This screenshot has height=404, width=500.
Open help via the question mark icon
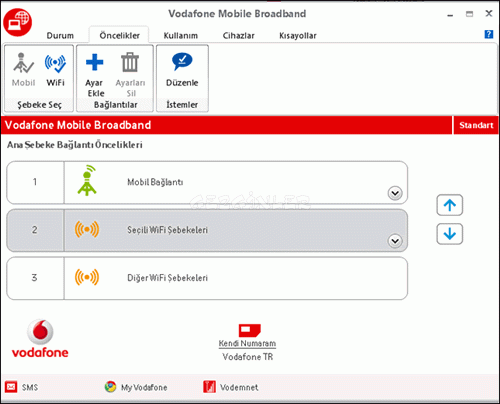point(489,34)
